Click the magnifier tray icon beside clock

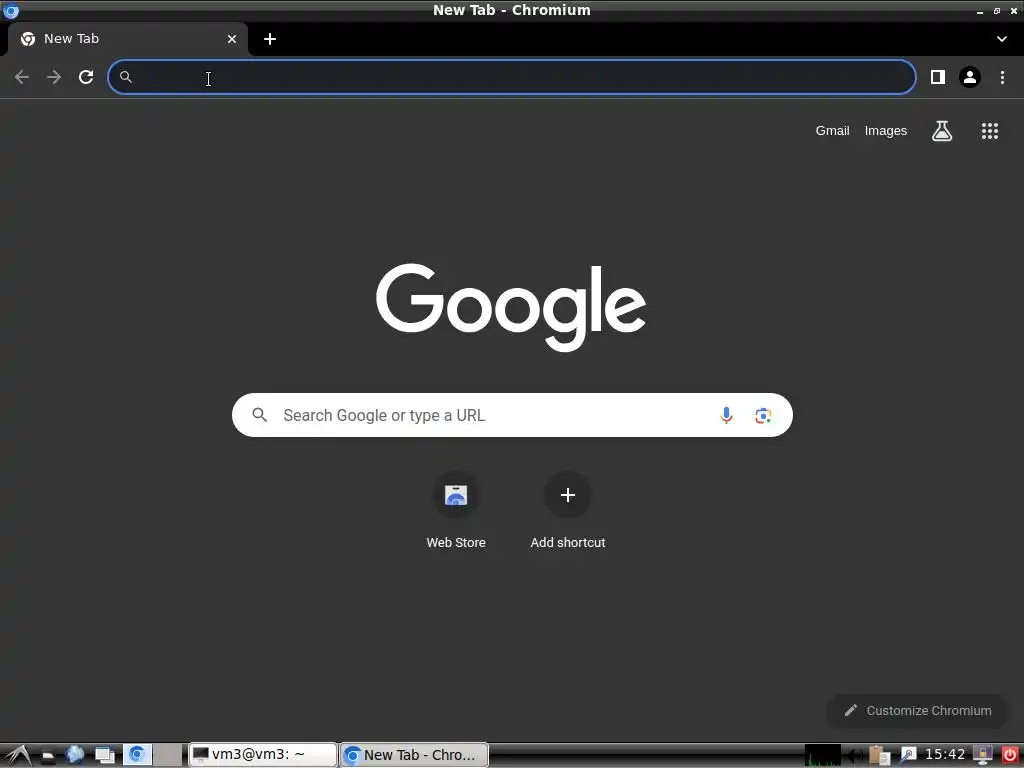(x=908, y=755)
